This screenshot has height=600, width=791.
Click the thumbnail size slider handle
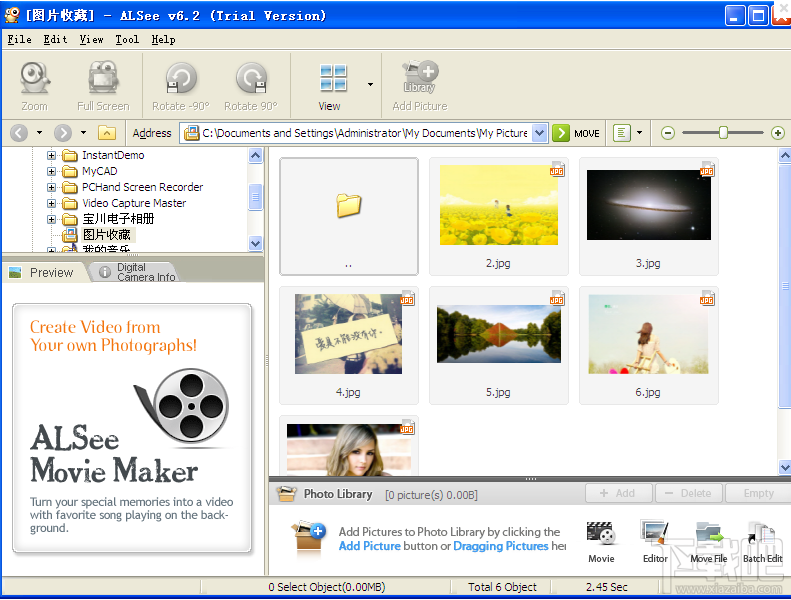coord(723,133)
